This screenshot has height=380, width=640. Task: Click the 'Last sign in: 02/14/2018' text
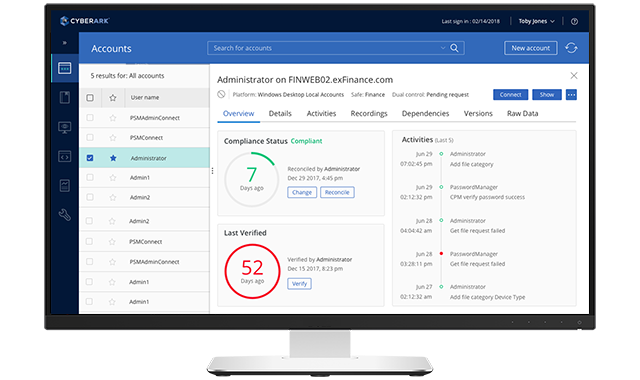tap(471, 21)
